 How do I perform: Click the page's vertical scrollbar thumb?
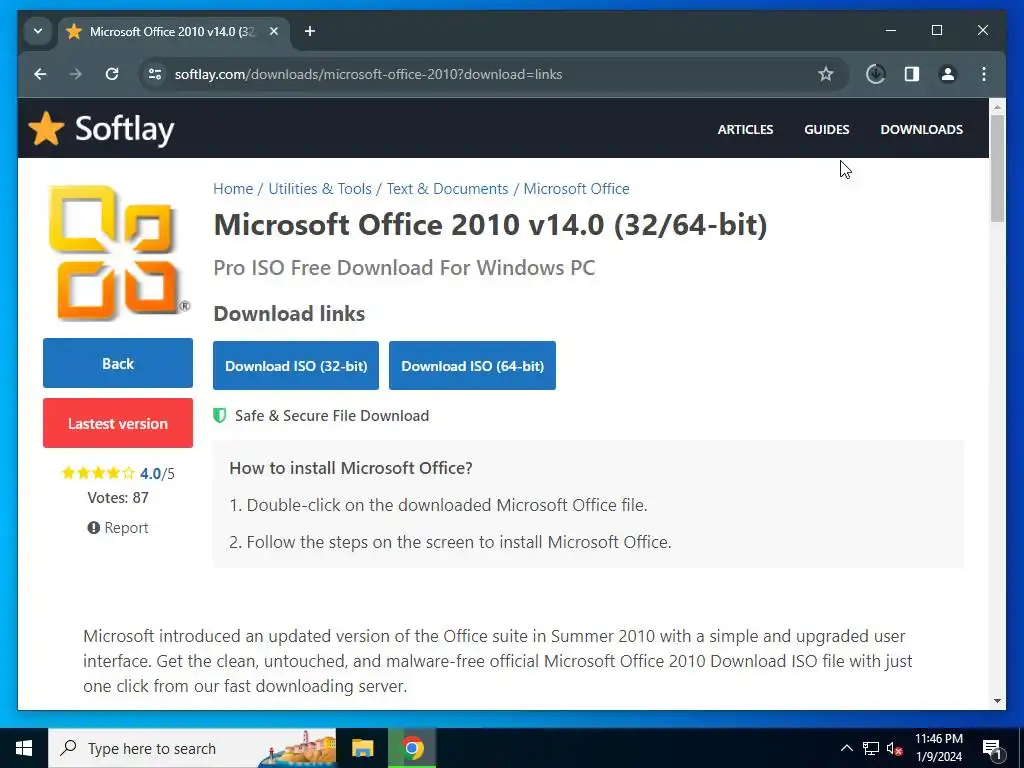tap(997, 168)
